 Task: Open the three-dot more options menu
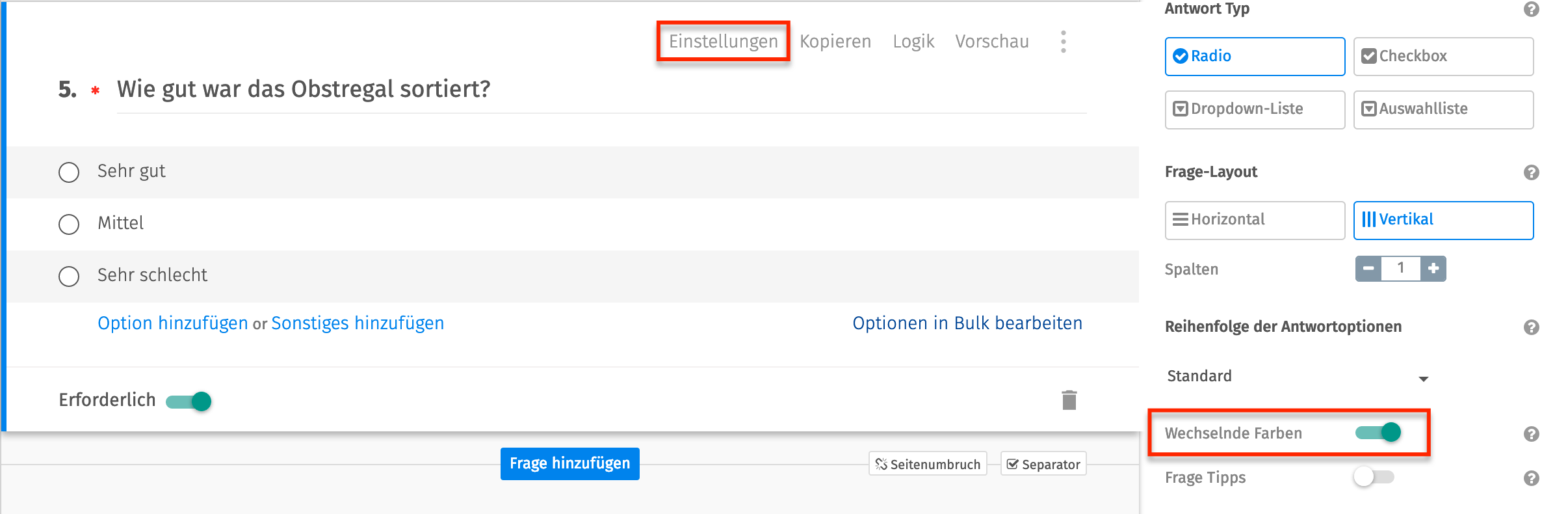pos(1064,42)
